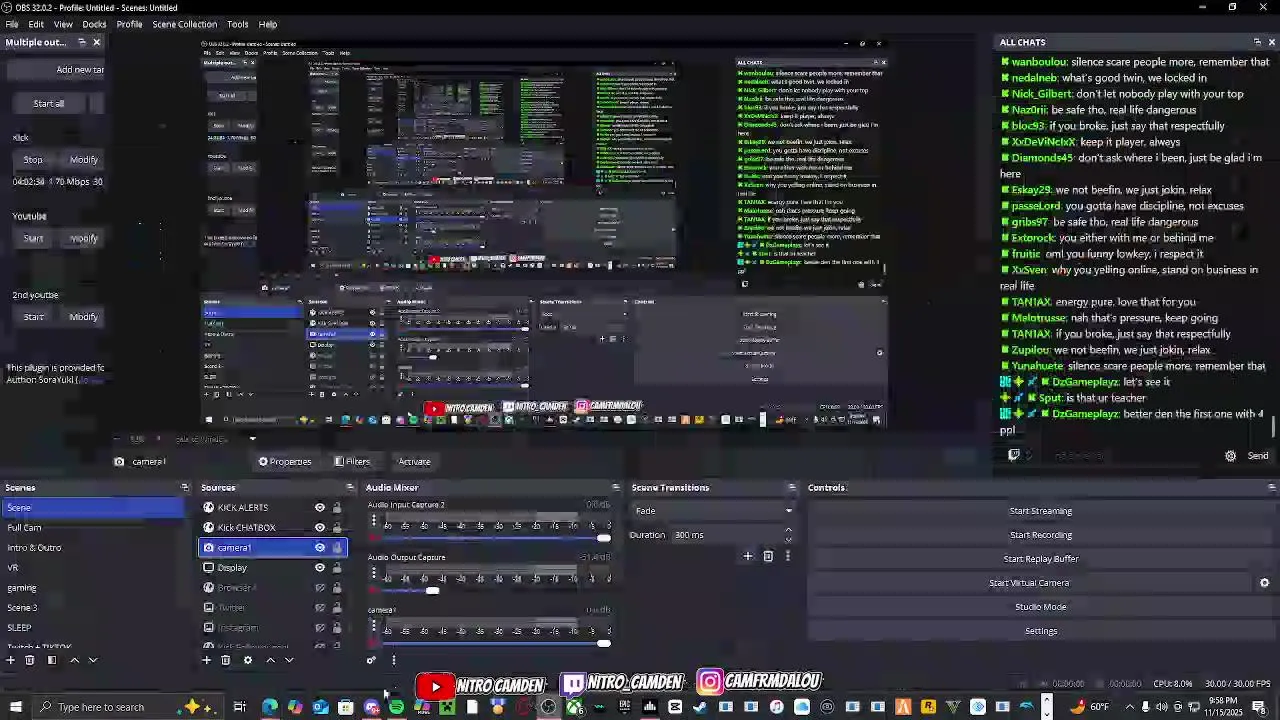Open Audio Input Capture 2 options dots
Viewport: 1280px width, 720px height.
pos(374,520)
